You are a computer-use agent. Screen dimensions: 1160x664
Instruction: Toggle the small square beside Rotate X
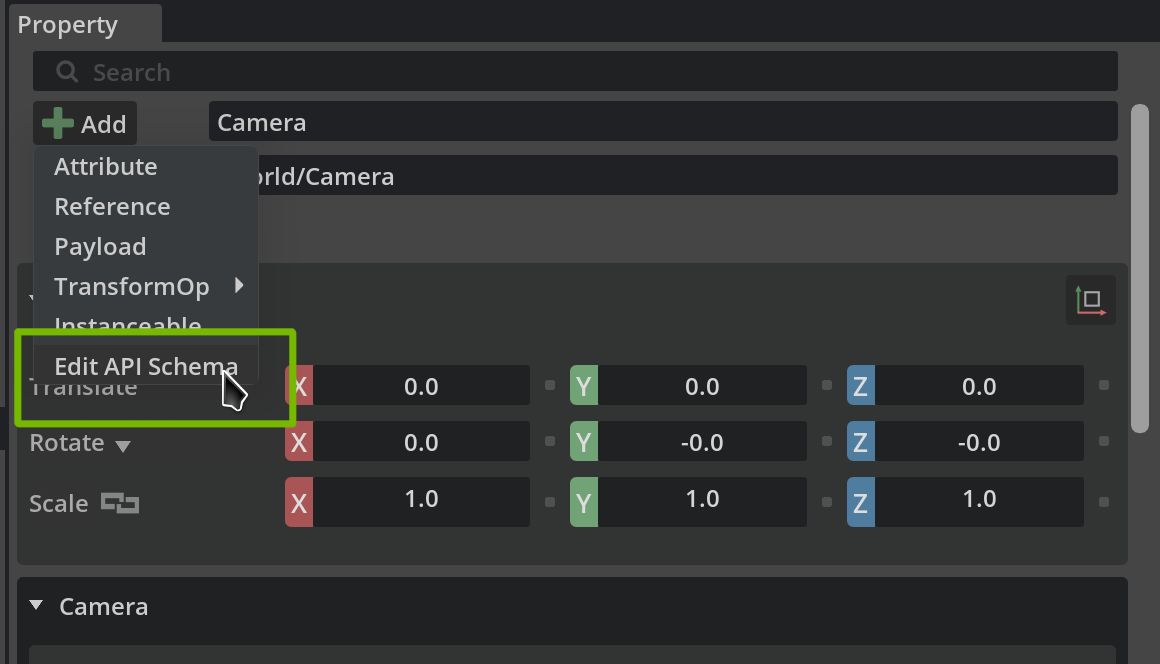pos(549,442)
